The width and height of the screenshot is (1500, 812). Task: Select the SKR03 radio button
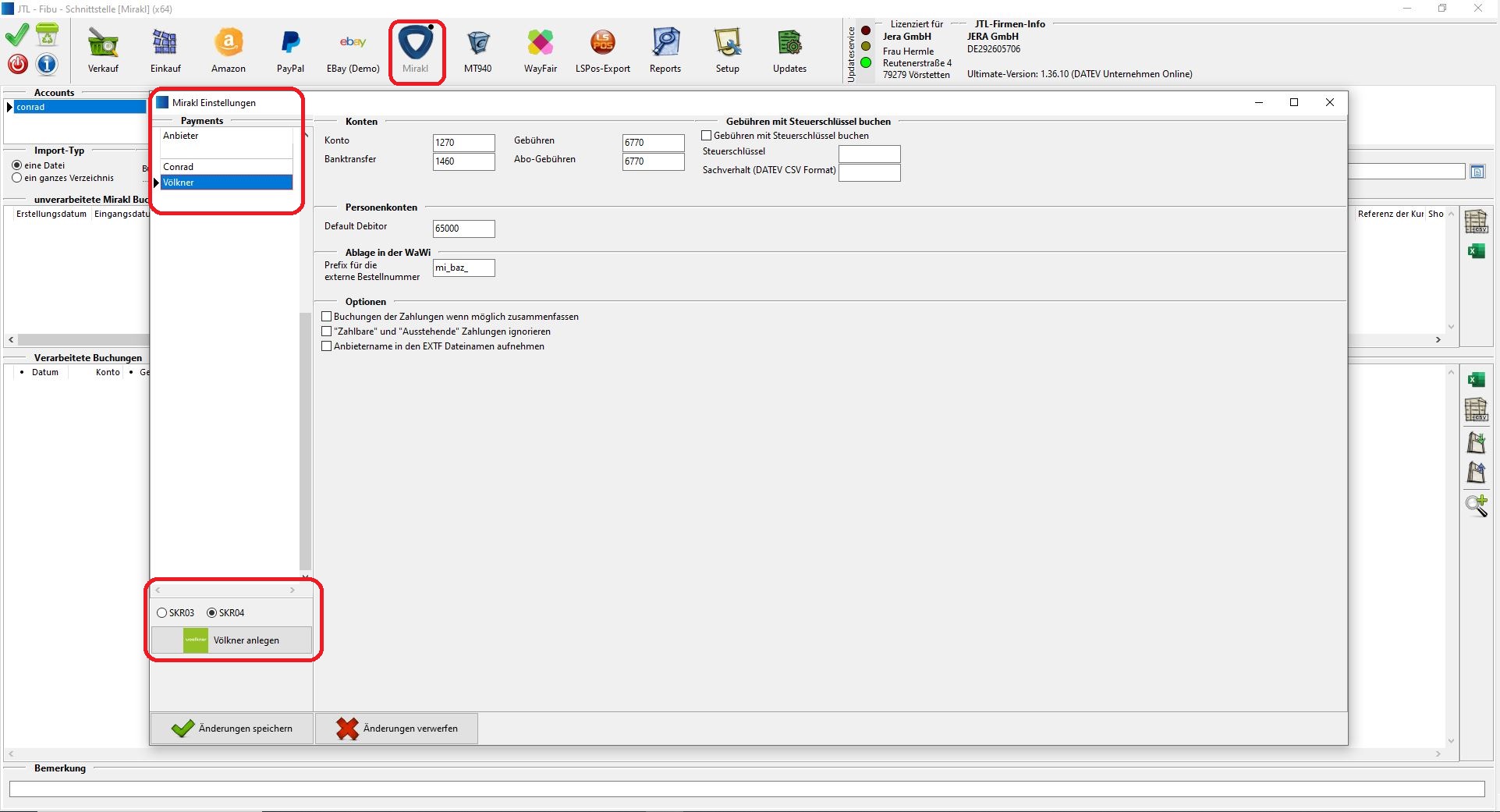pyautogui.click(x=162, y=613)
